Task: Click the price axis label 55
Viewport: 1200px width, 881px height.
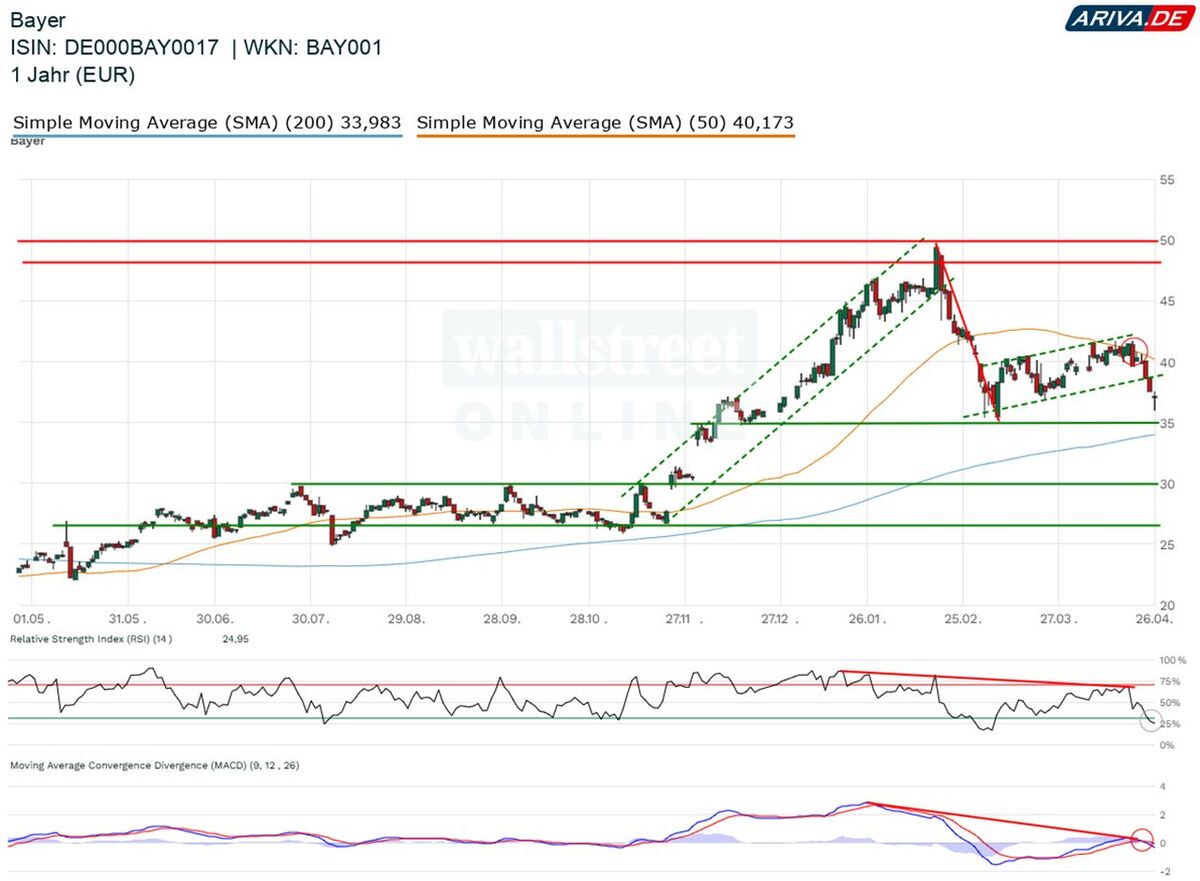Action: 1166,180
